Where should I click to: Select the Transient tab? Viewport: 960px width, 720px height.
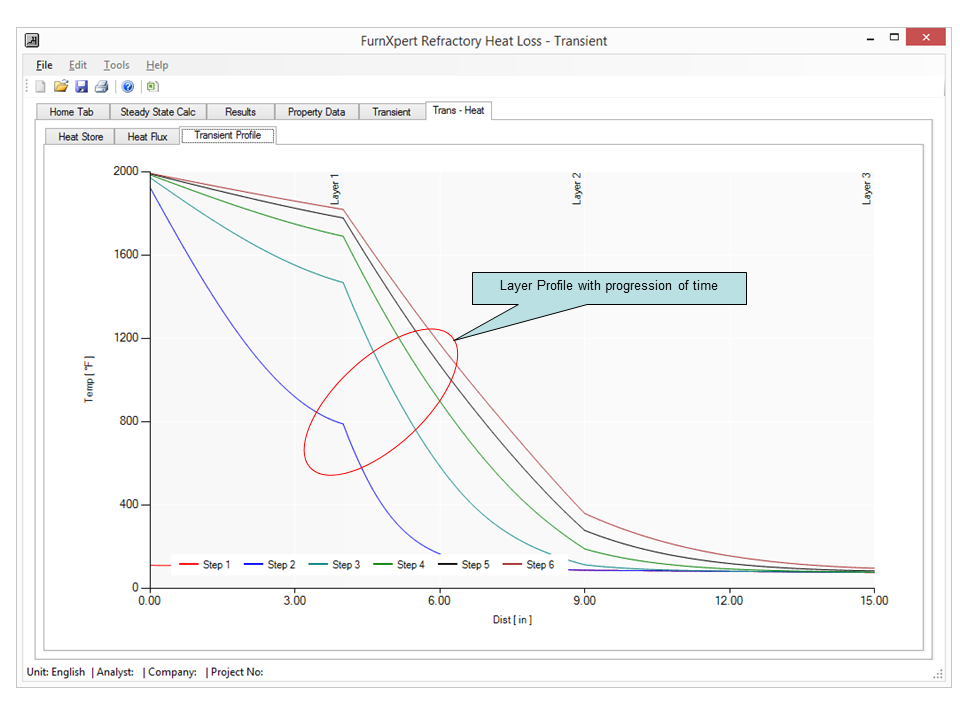tap(392, 111)
